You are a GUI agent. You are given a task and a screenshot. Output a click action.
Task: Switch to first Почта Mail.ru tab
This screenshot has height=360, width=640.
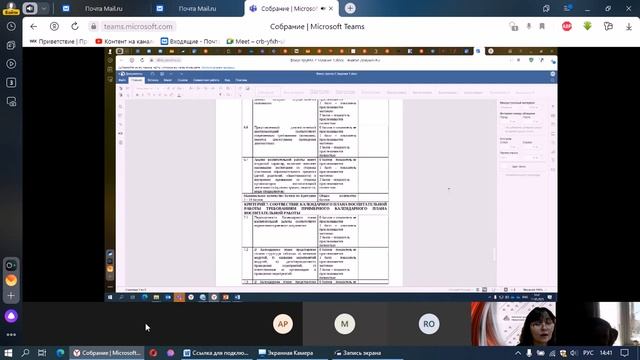point(103,8)
